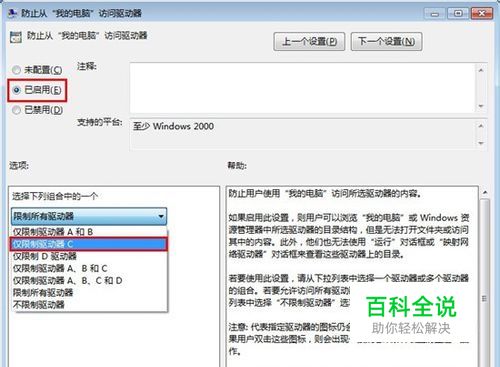The width and height of the screenshot is (500, 367).
Task: Click the 下一个设置(N) button
Action: point(386,42)
